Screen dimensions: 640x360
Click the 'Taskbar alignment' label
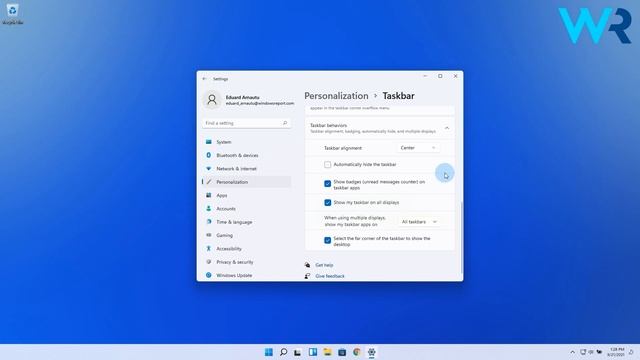(343, 148)
